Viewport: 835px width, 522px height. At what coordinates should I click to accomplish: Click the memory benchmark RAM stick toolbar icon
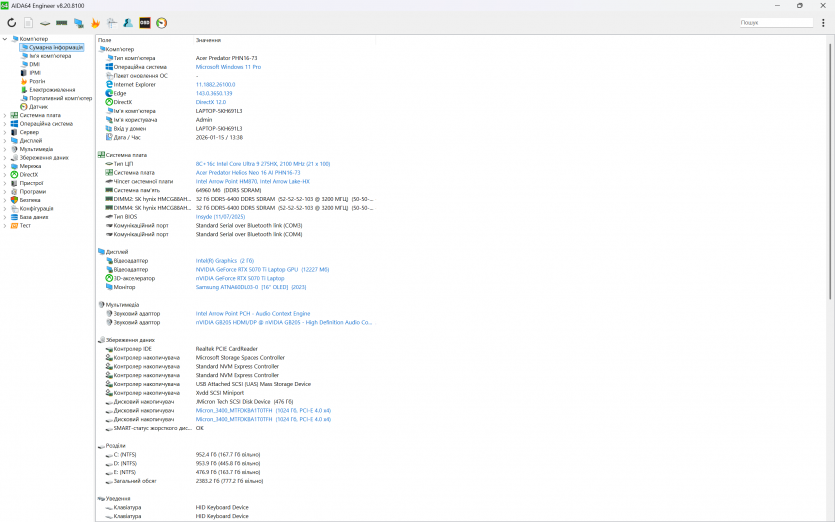[x=61, y=22]
